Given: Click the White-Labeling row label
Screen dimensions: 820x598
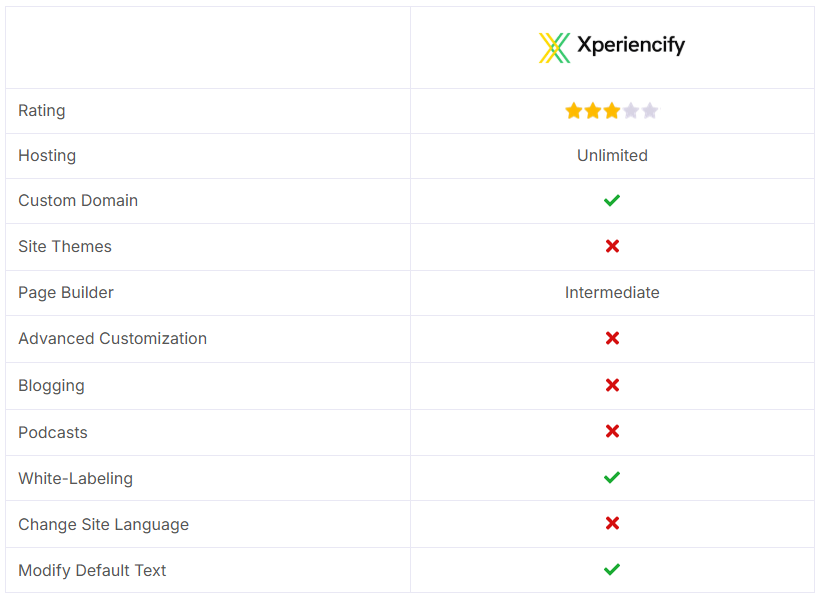Looking at the screenshot, I should (76, 479).
